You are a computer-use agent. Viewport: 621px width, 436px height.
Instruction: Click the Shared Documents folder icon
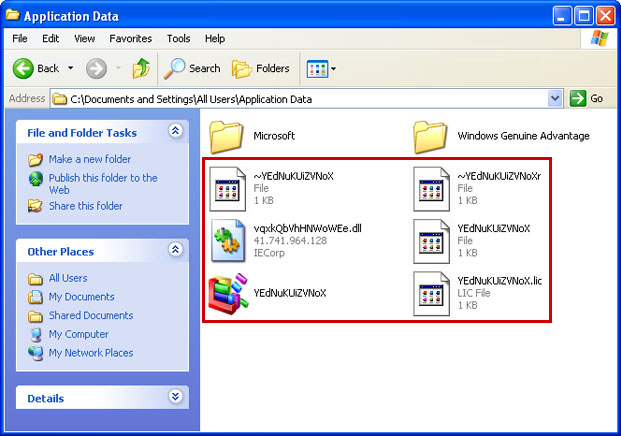pyautogui.click(x=35, y=316)
